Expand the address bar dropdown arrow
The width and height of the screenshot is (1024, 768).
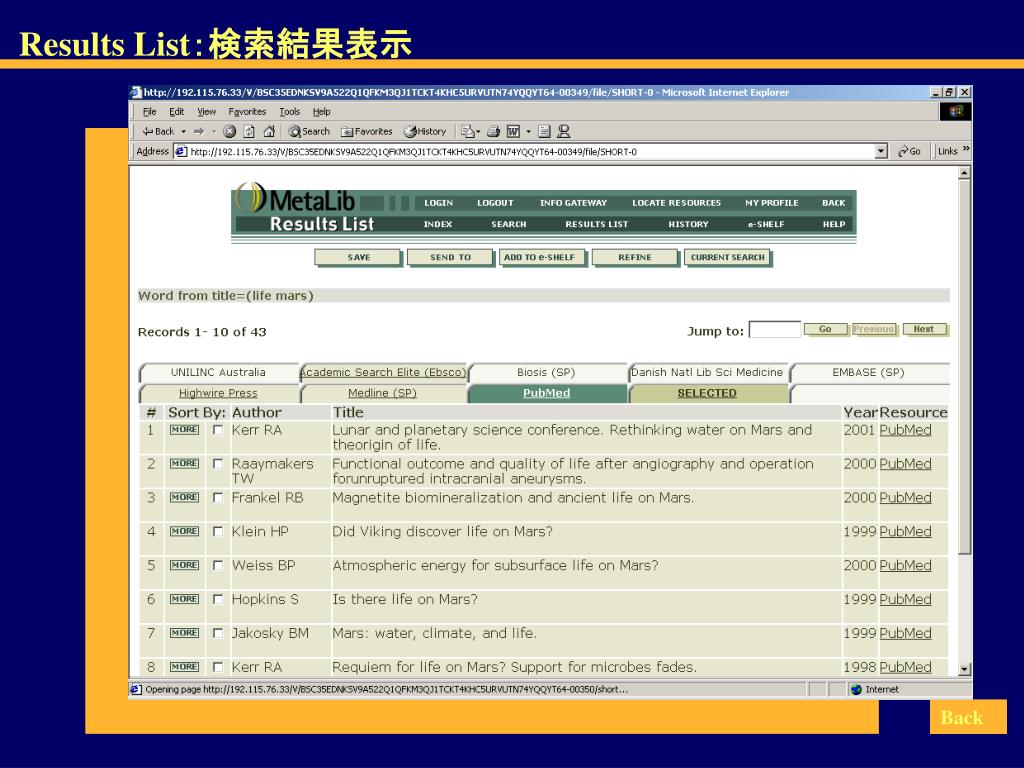(x=881, y=152)
